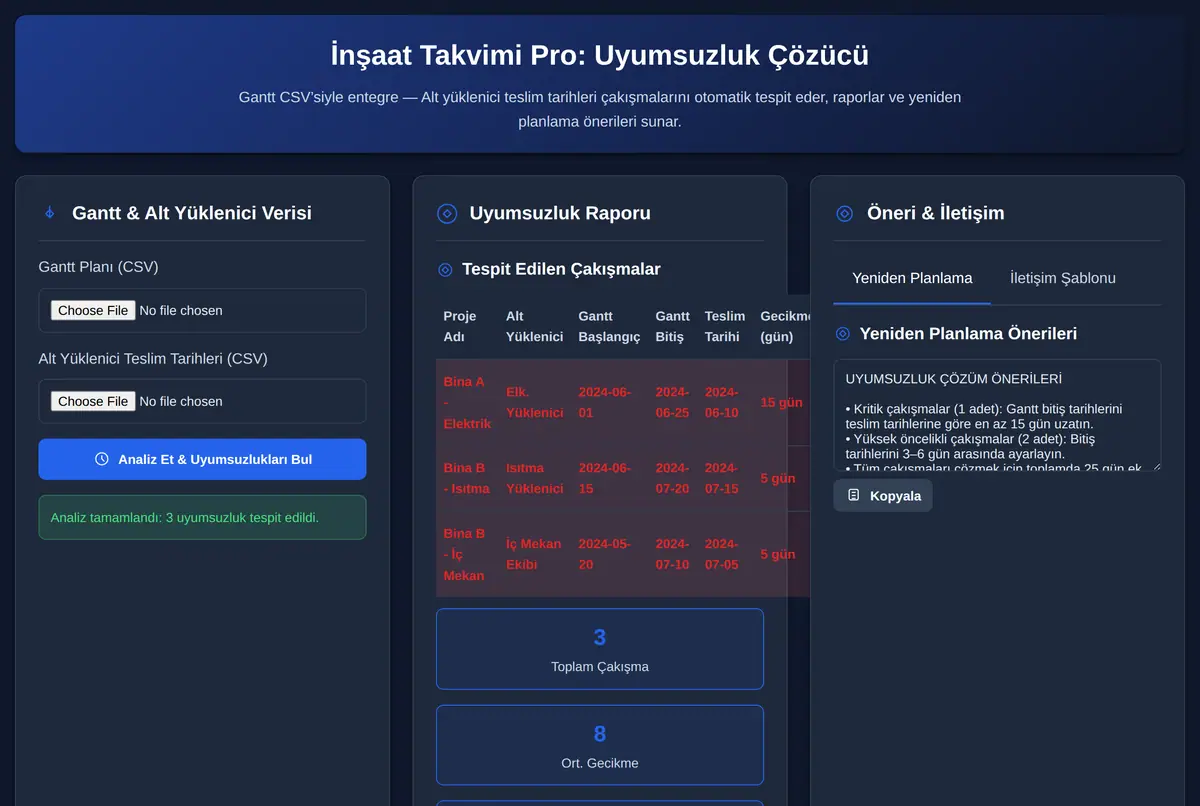Click start date 2024-05-20

coord(609,554)
